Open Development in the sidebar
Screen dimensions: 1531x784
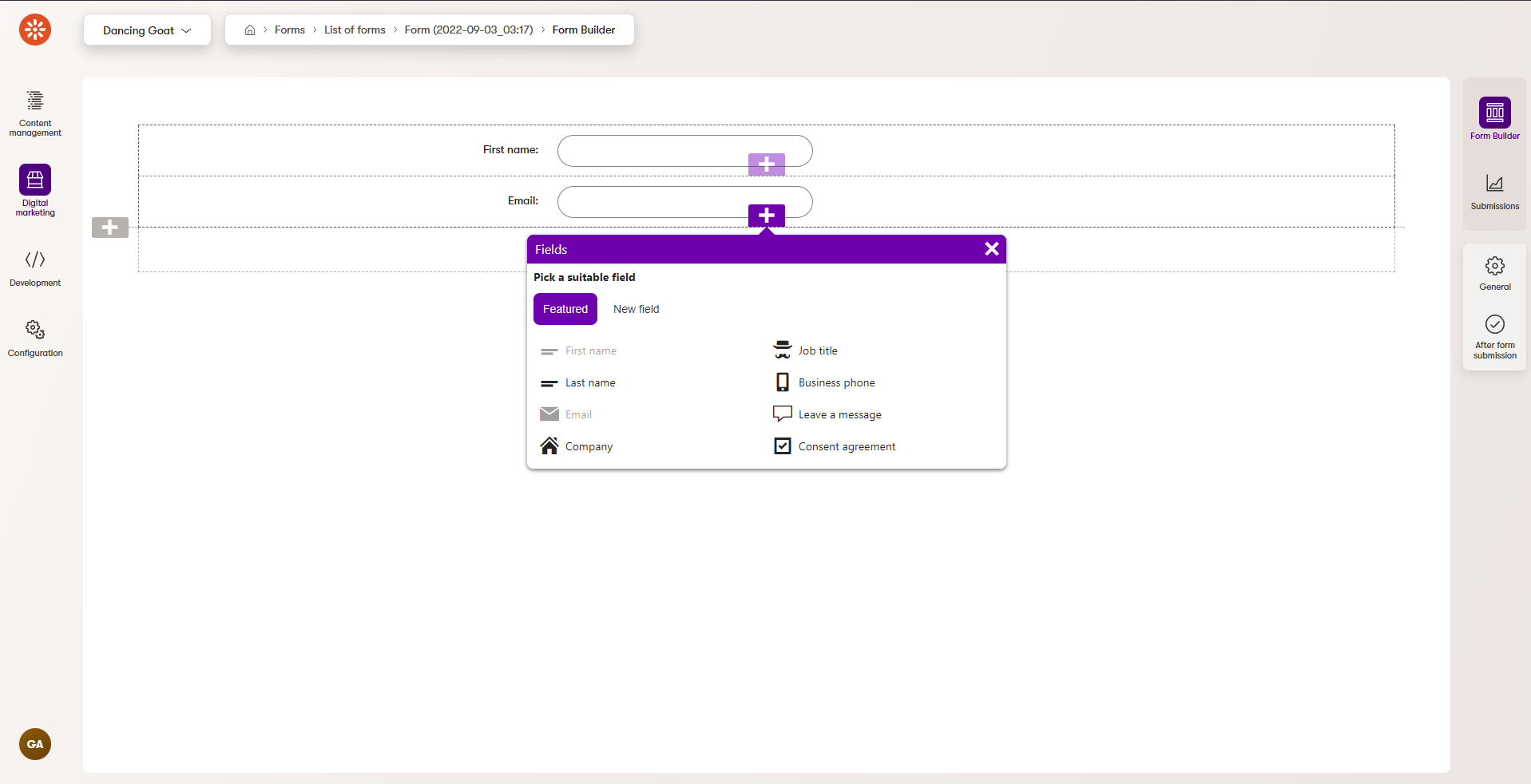pos(35,269)
